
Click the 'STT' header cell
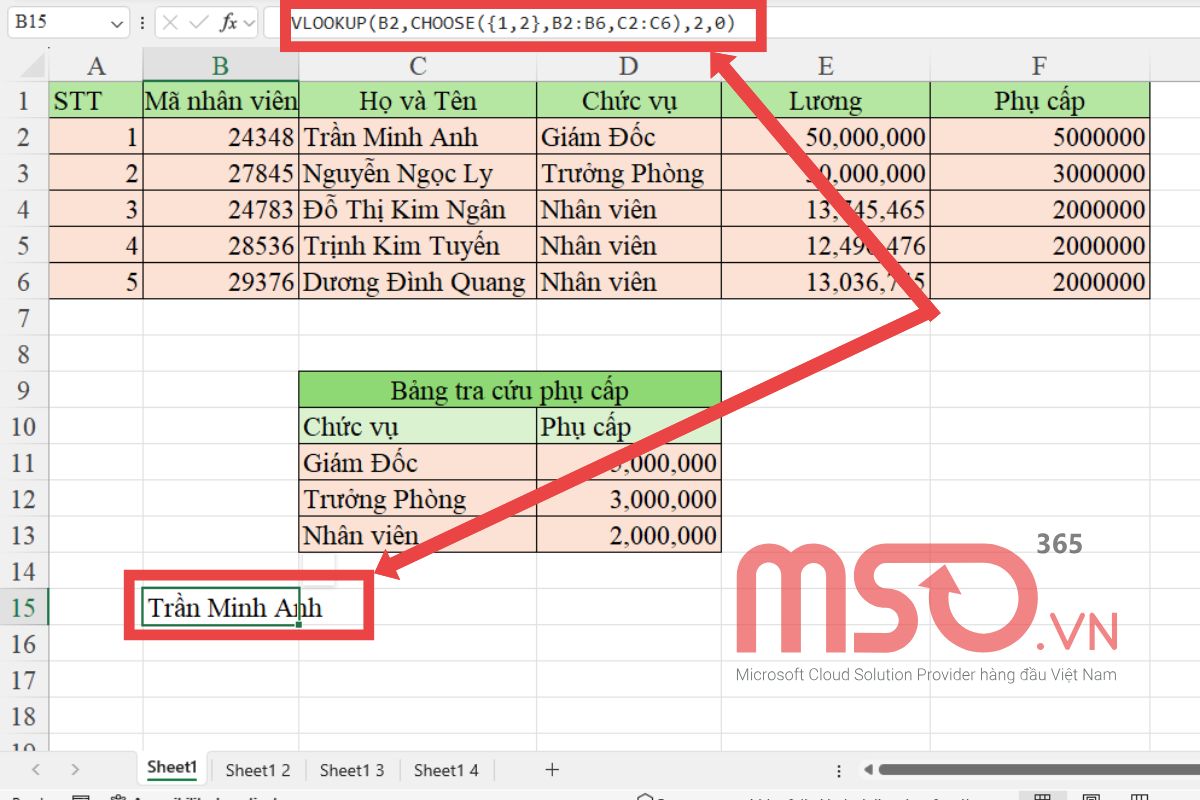(x=96, y=101)
